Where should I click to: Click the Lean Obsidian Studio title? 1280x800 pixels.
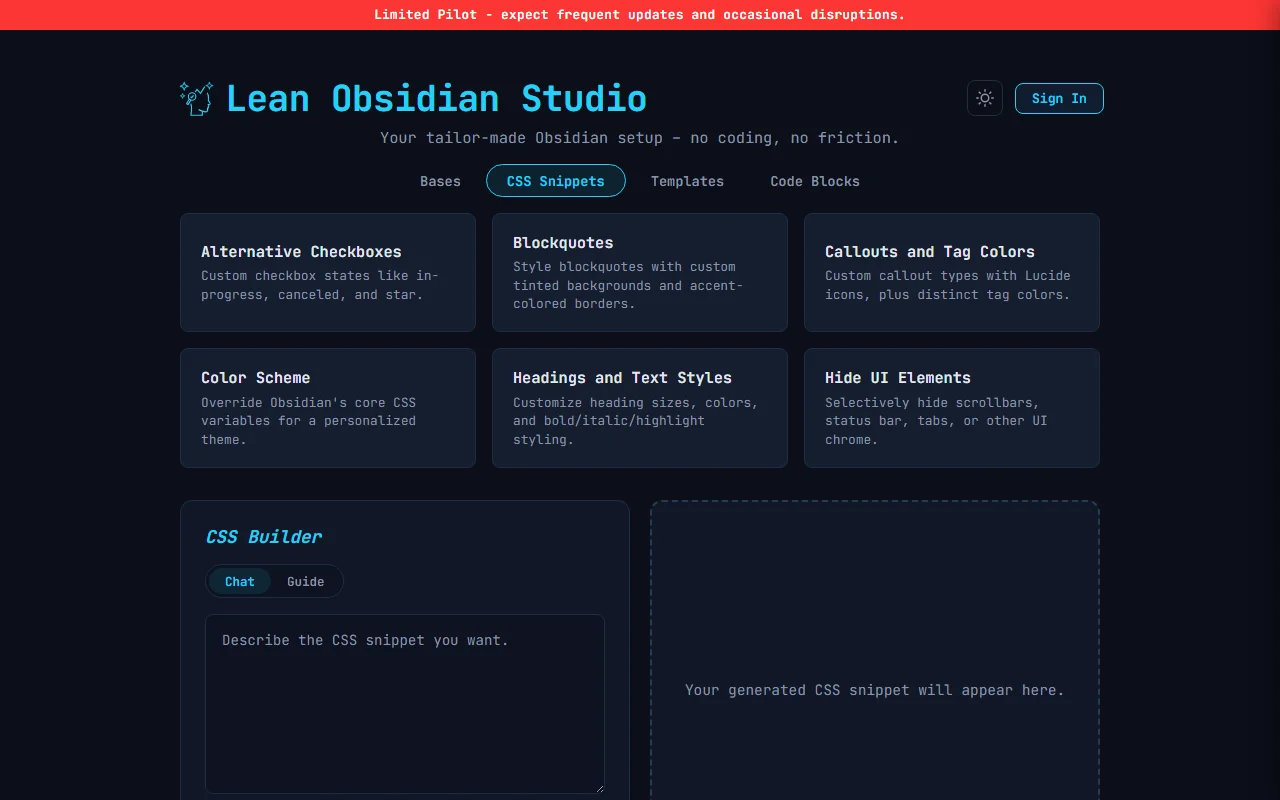(436, 98)
